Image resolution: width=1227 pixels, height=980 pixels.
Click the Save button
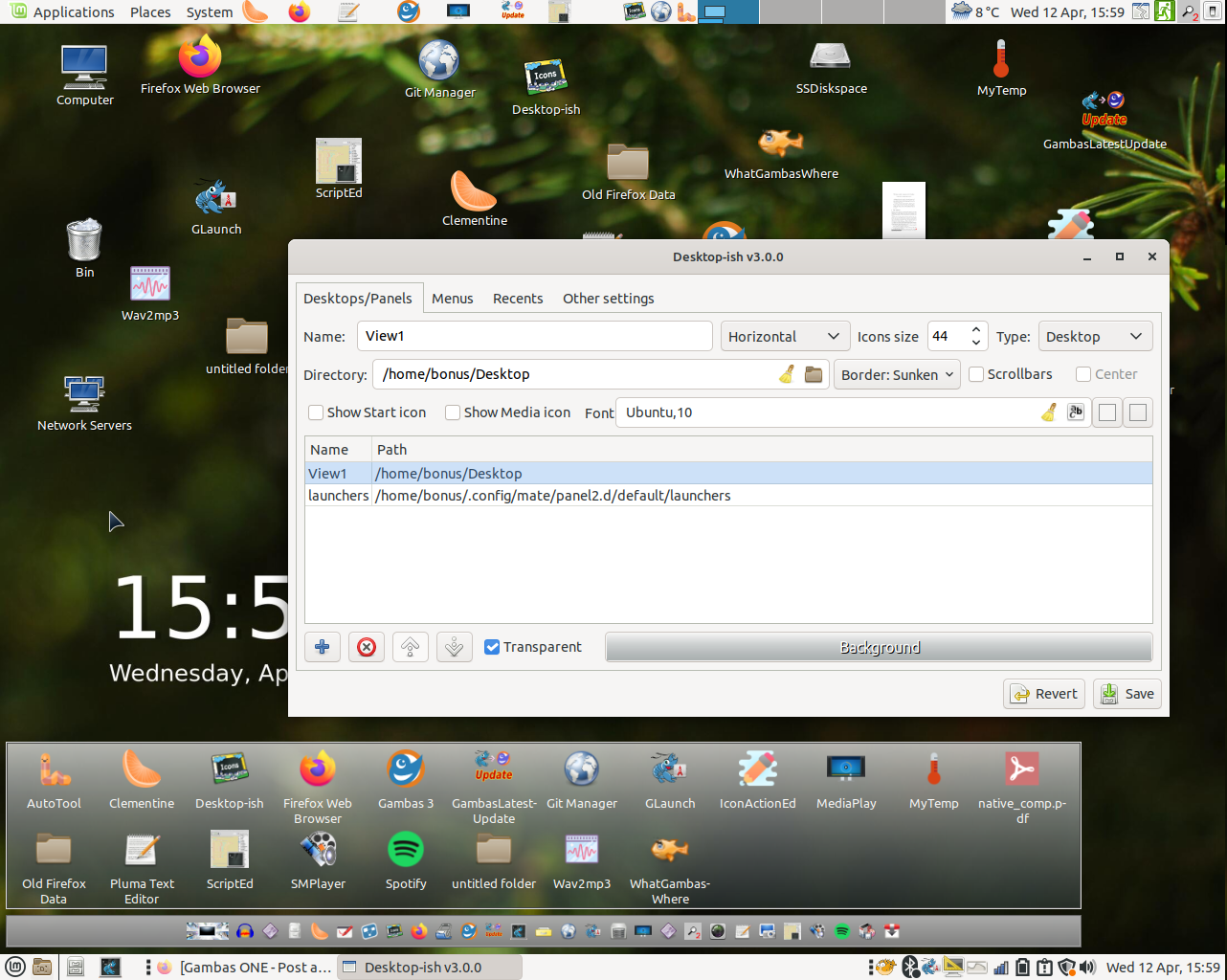pos(1127,694)
